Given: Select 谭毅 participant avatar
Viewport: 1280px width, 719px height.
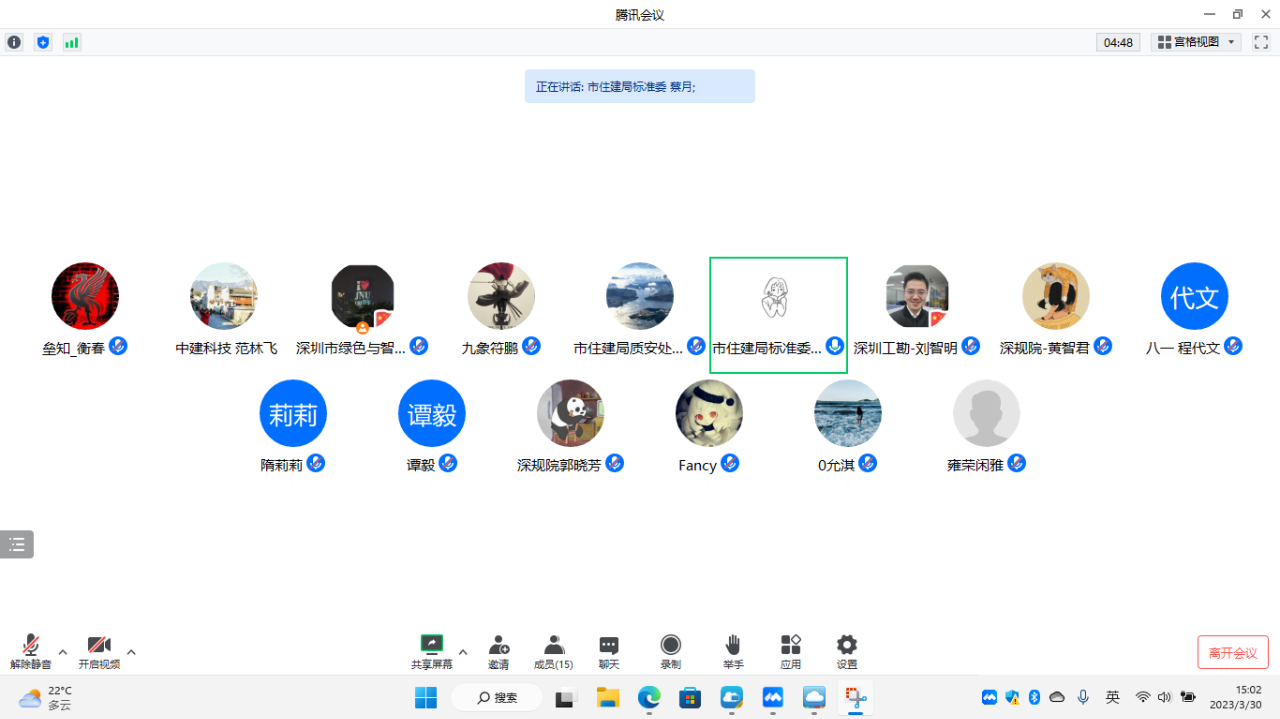Looking at the screenshot, I should click(x=431, y=413).
